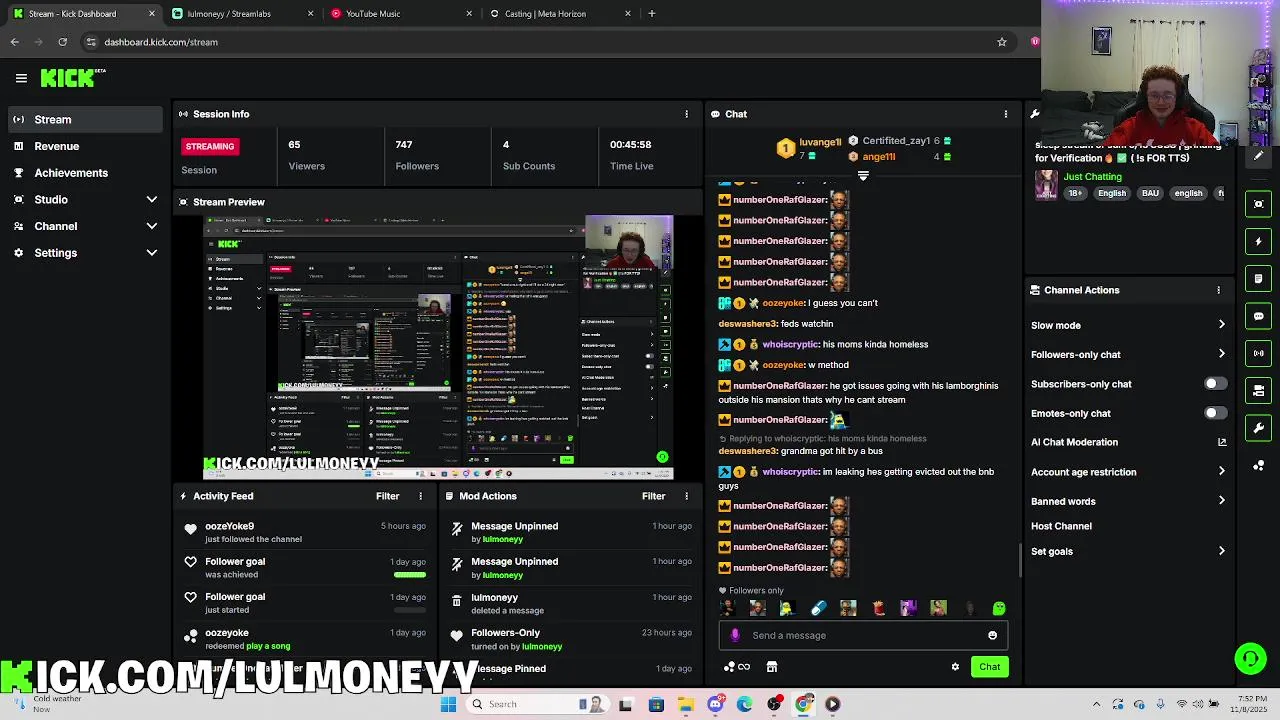
Task: Click the Host Channel action
Action: coord(1061,526)
